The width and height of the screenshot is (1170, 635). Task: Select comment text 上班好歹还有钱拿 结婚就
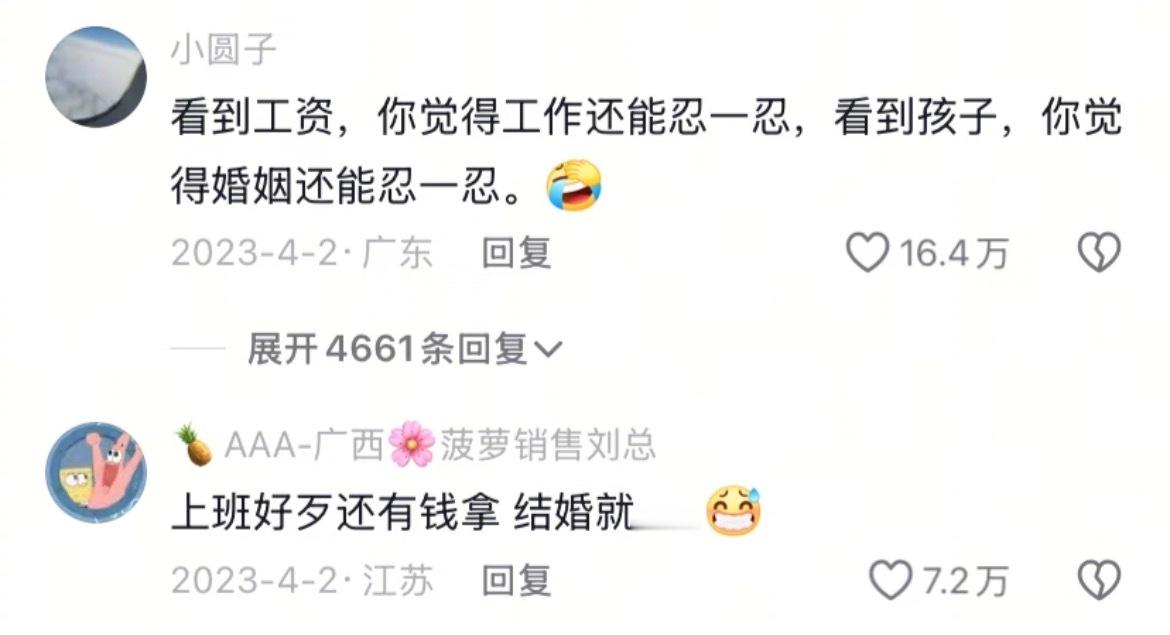403,513
